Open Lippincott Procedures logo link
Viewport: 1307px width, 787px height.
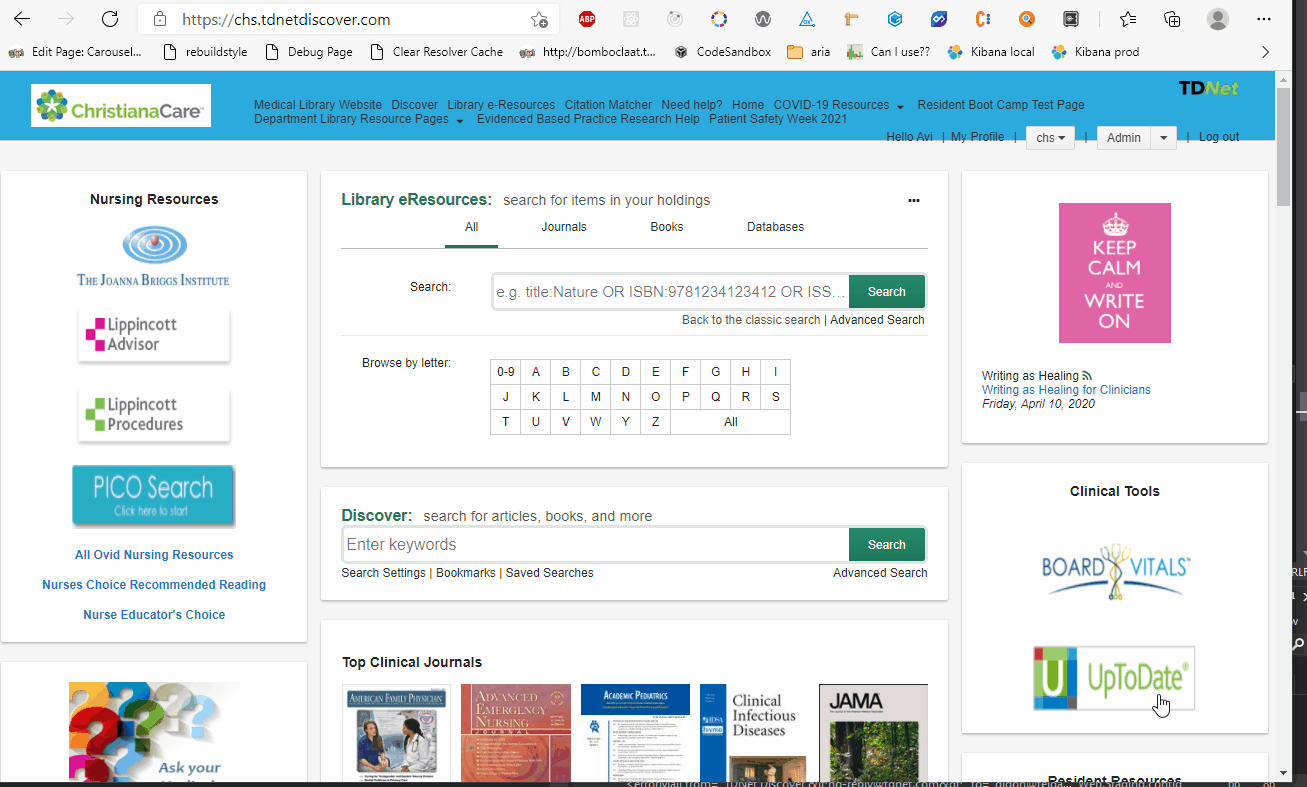(154, 414)
